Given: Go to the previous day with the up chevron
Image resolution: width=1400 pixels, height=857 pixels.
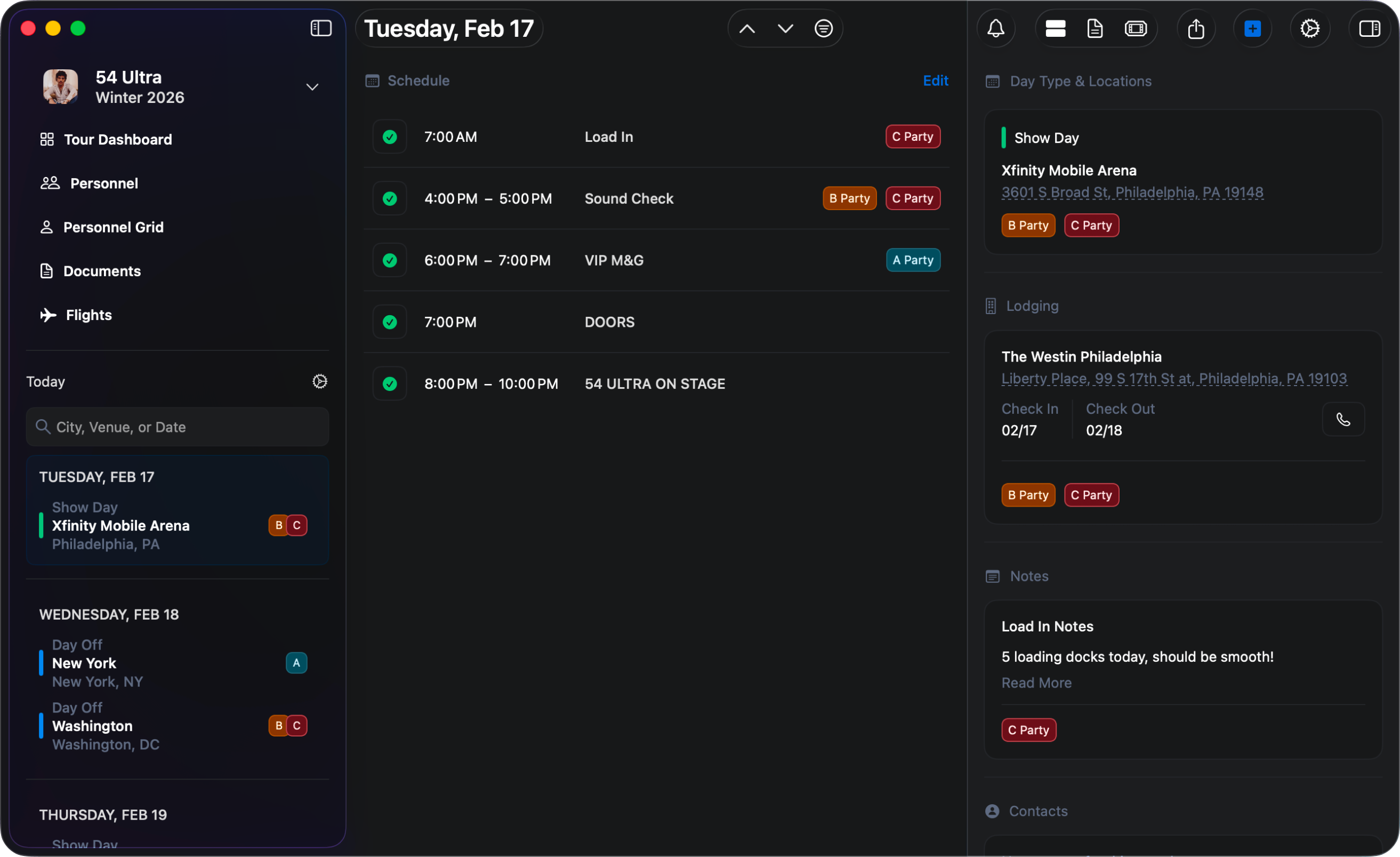Looking at the screenshot, I should click(x=746, y=28).
